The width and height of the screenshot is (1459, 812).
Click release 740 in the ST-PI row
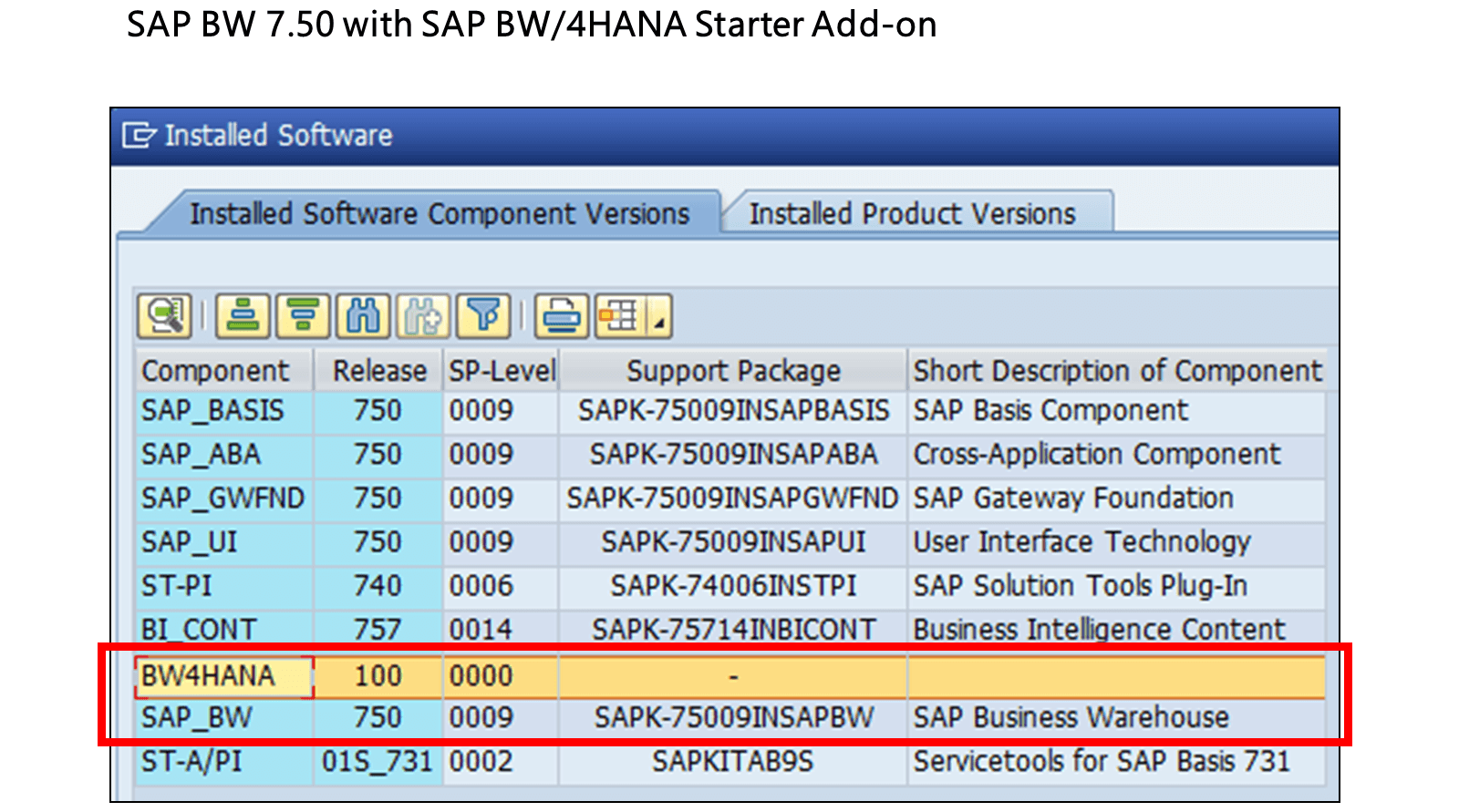378,586
